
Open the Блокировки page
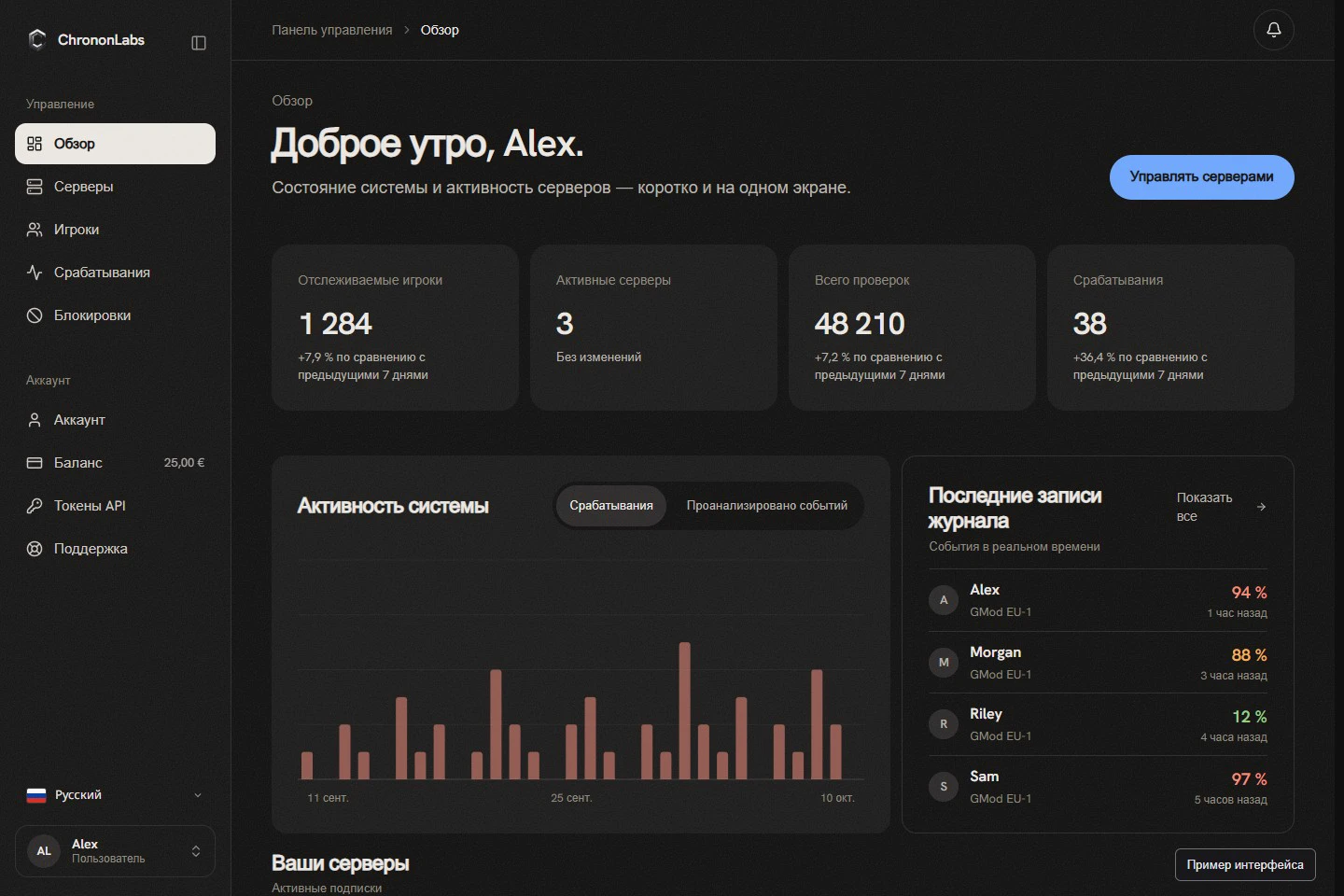115,315
